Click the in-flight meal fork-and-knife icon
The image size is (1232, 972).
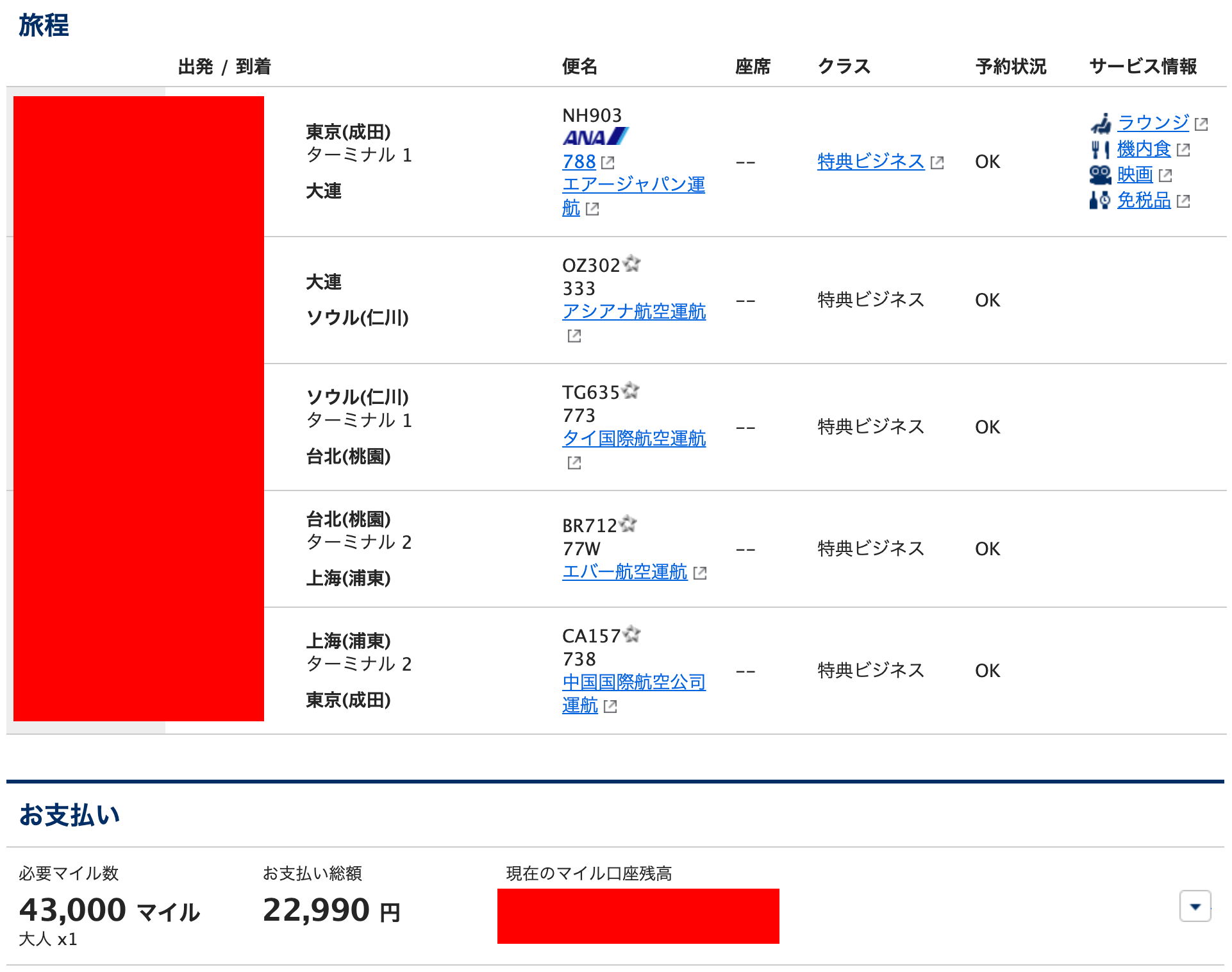[x=1100, y=149]
